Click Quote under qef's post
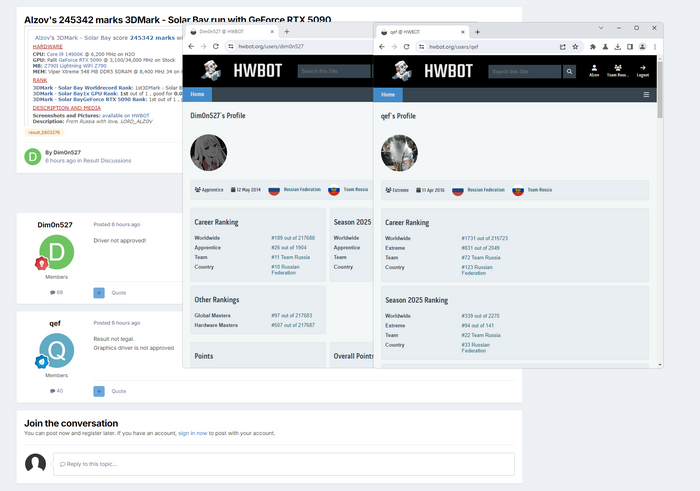This screenshot has width=700, height=491. click(x=119, y=391)
